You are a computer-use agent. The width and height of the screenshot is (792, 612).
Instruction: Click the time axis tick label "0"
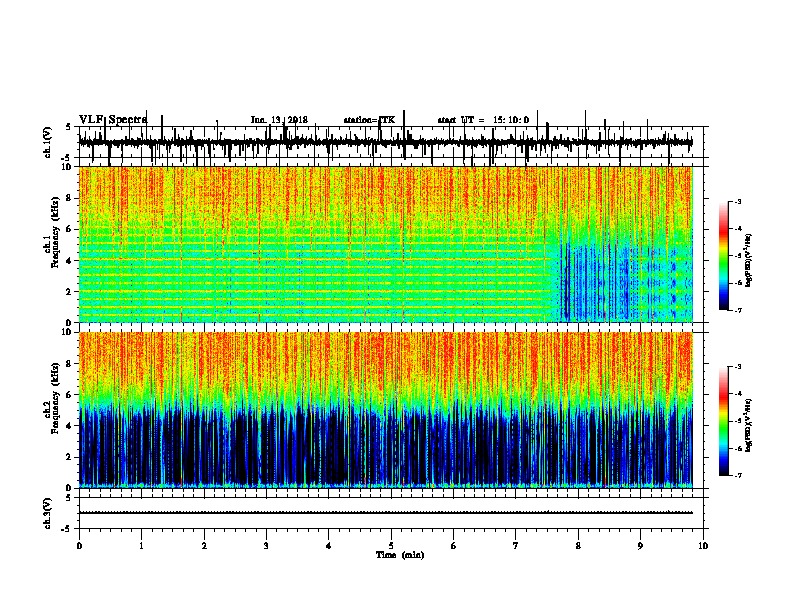pos(79,545)
